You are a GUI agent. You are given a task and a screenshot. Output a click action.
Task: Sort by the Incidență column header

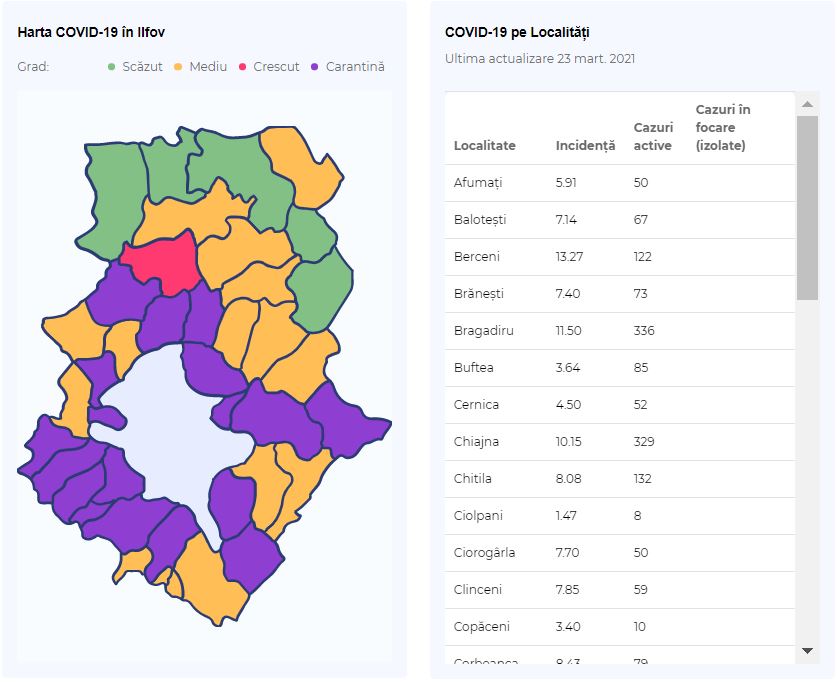click(585, 145)
